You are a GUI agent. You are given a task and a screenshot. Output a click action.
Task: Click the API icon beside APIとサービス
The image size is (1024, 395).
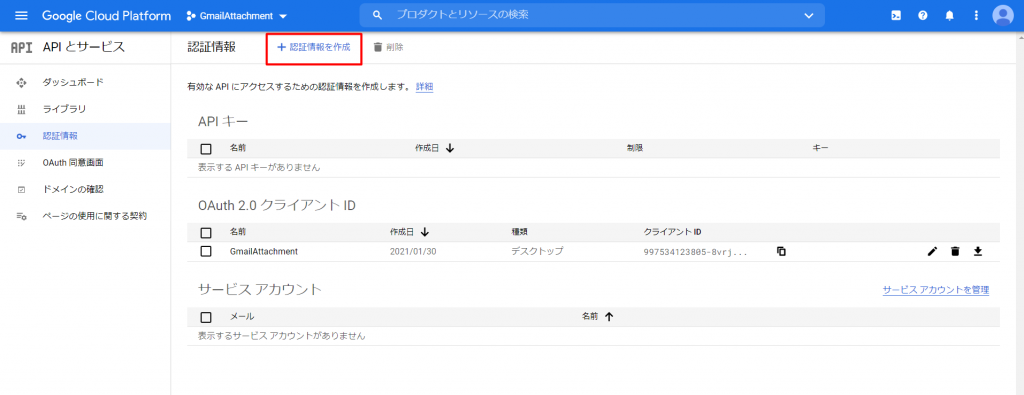tap(22, 47)
